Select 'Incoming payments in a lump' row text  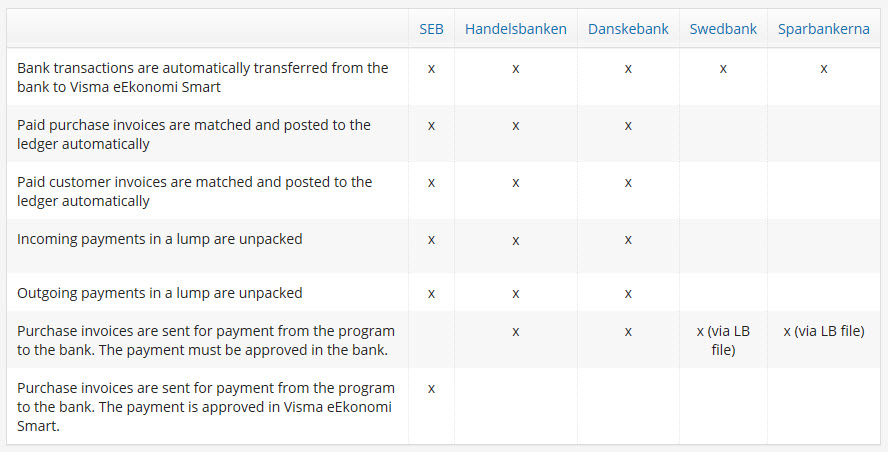[x=160, y=239]
